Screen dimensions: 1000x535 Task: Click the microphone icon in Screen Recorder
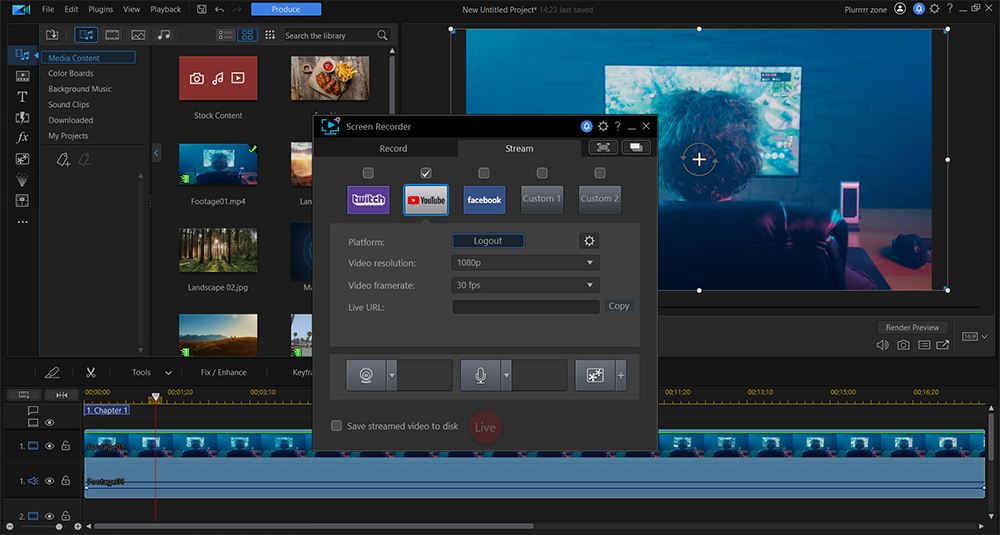tap(481, 375)
